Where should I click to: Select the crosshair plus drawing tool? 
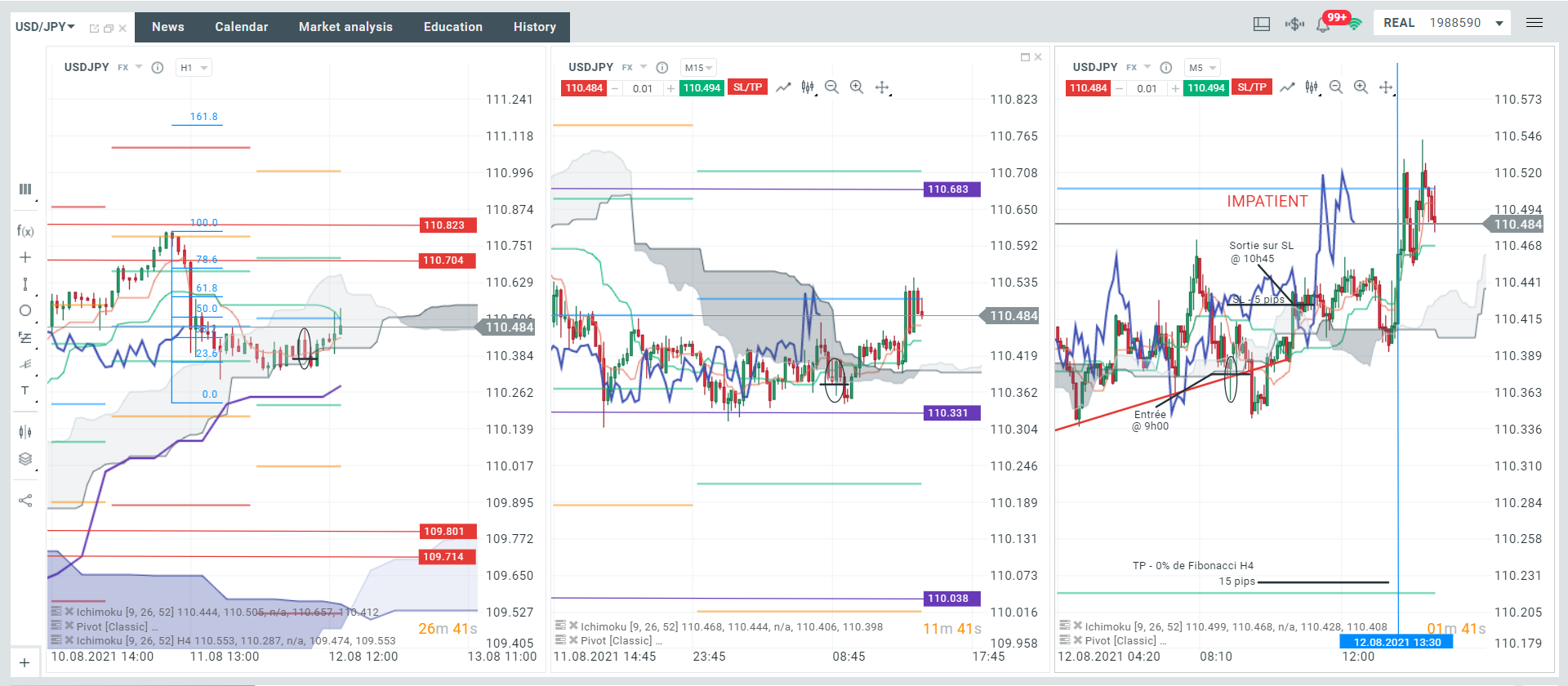tap(25, 257)
